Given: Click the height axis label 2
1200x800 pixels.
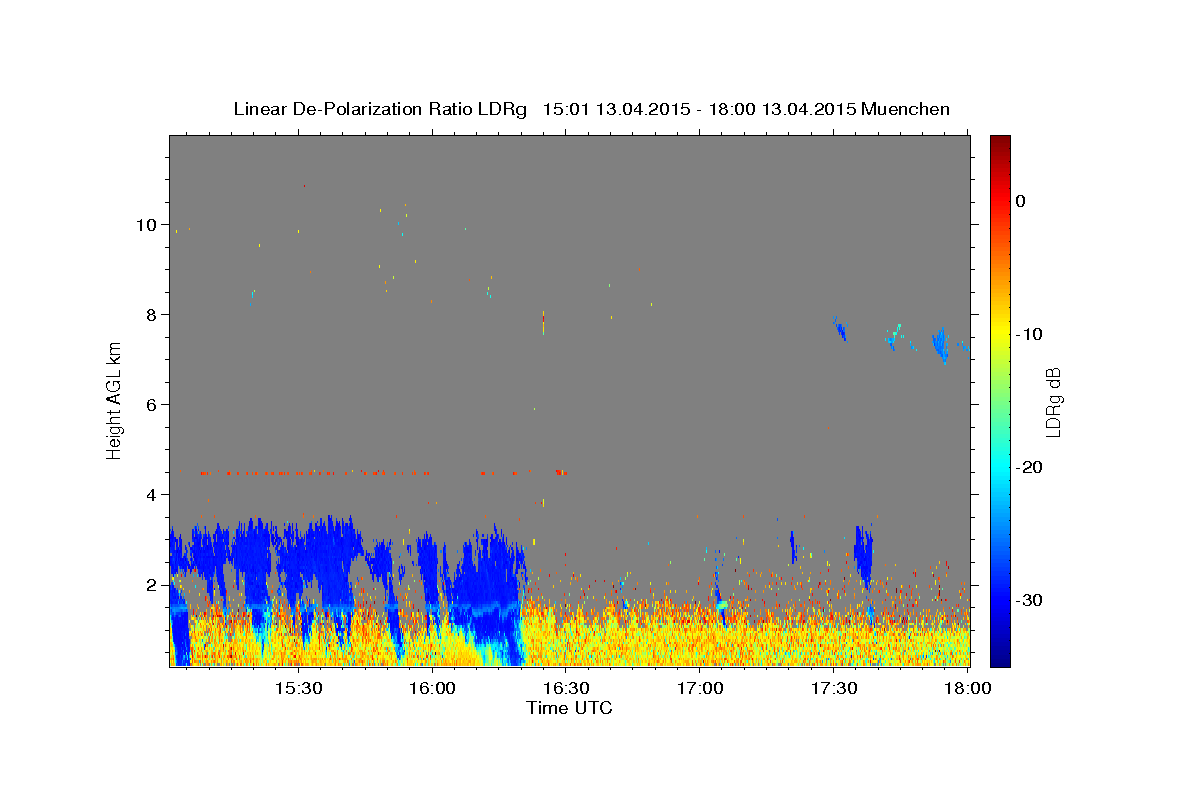Looking at the screenshot, I should [152, 585].
